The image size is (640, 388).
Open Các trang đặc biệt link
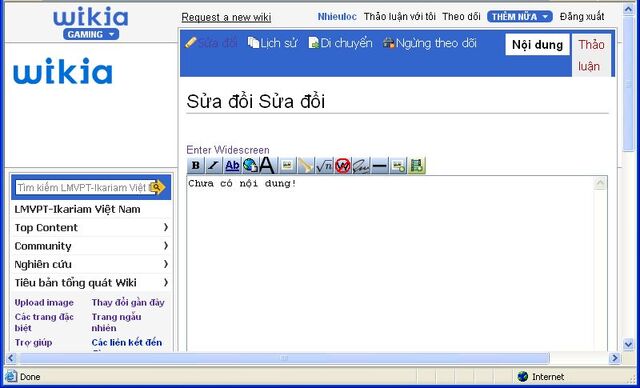tap(44, 322)
